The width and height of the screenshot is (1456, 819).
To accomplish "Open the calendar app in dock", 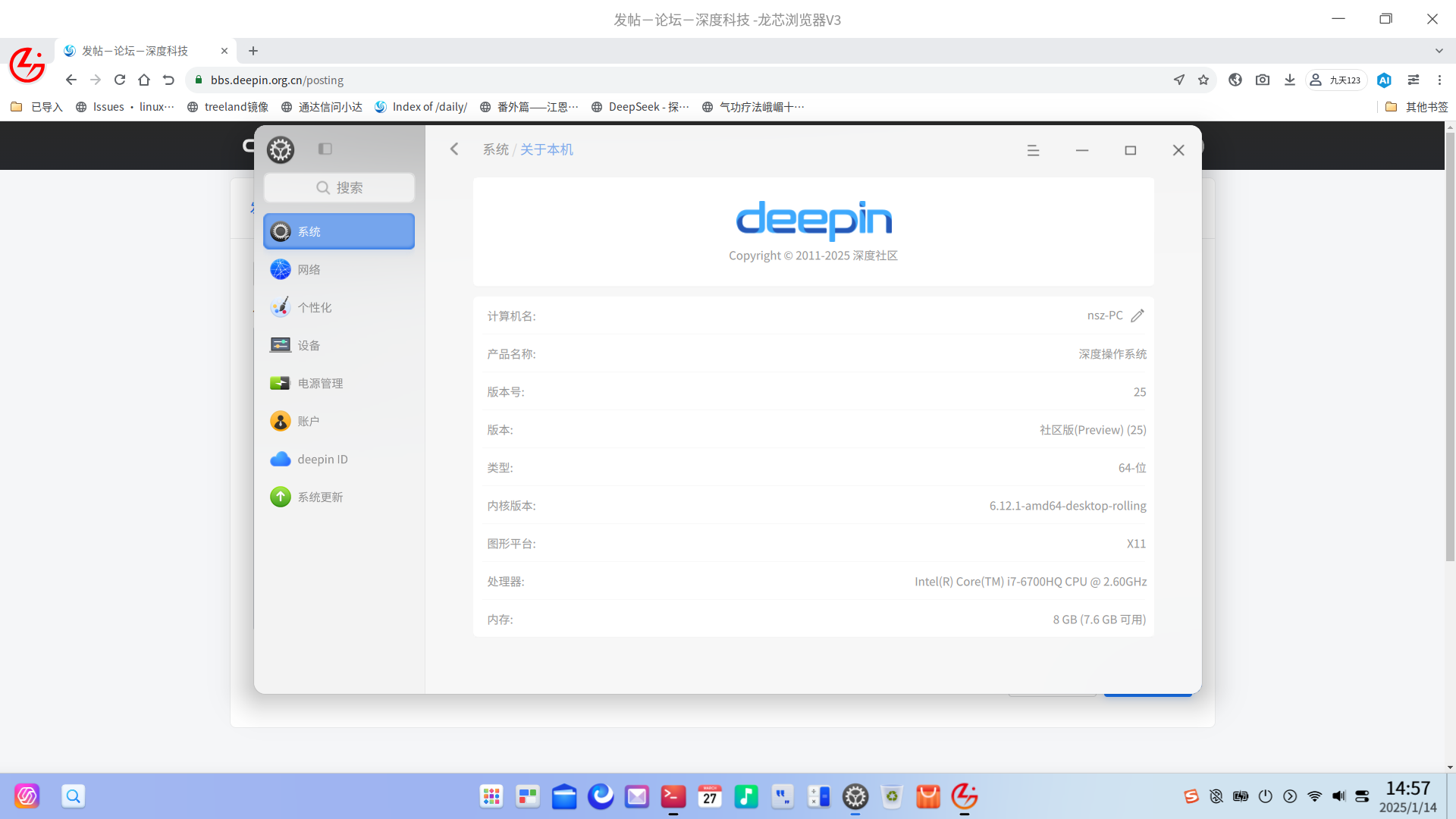I will (x=710, y=796).
